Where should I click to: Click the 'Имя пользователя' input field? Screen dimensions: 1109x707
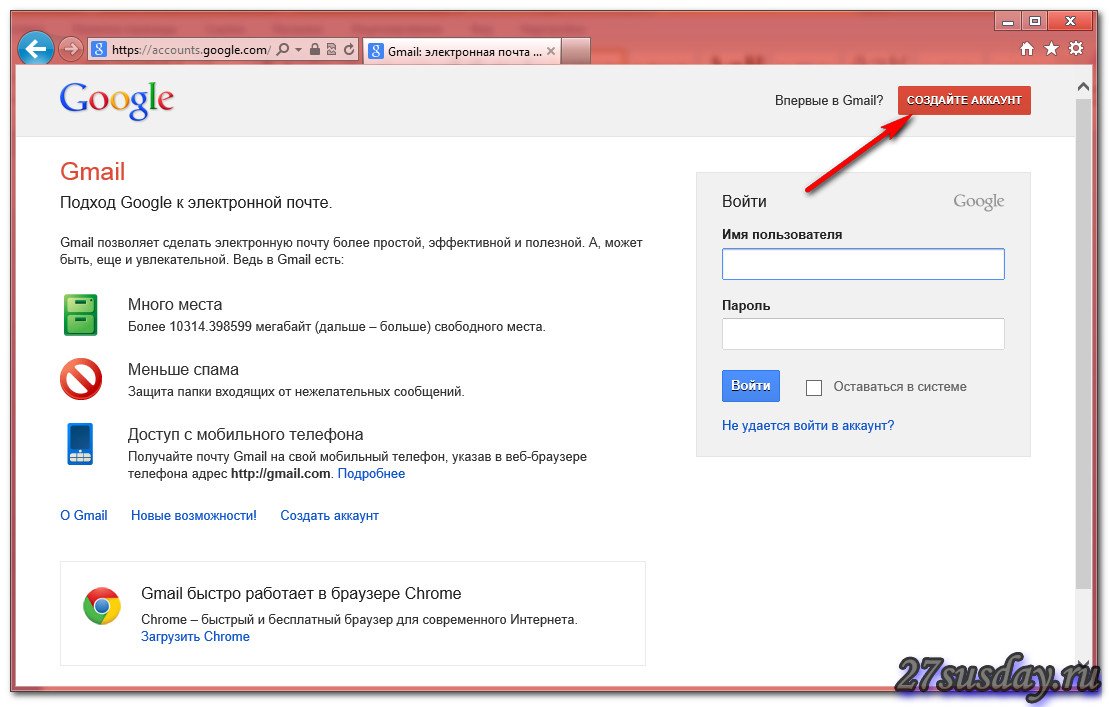tap(863, 264)
